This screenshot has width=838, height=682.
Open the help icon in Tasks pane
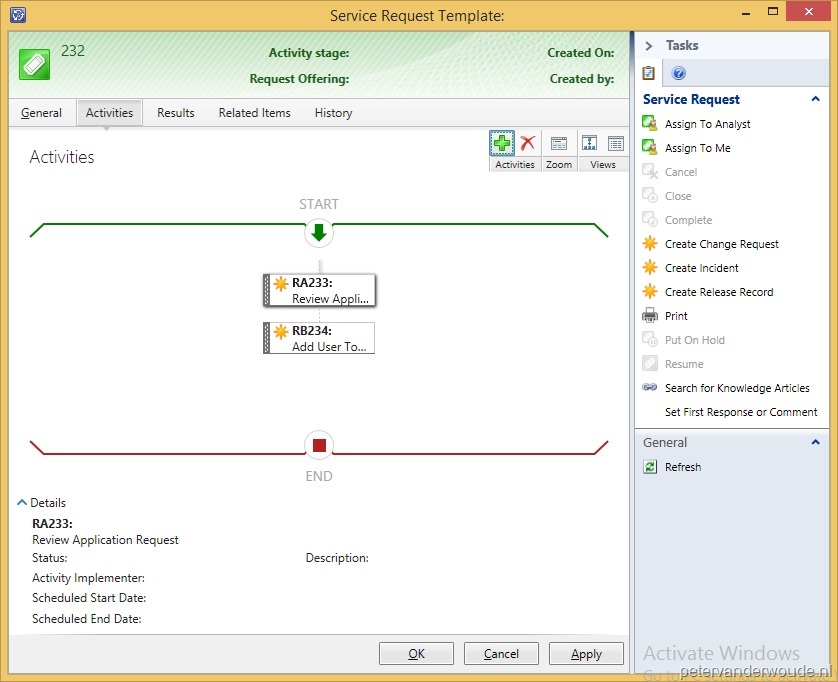click(x=679, y=73)
